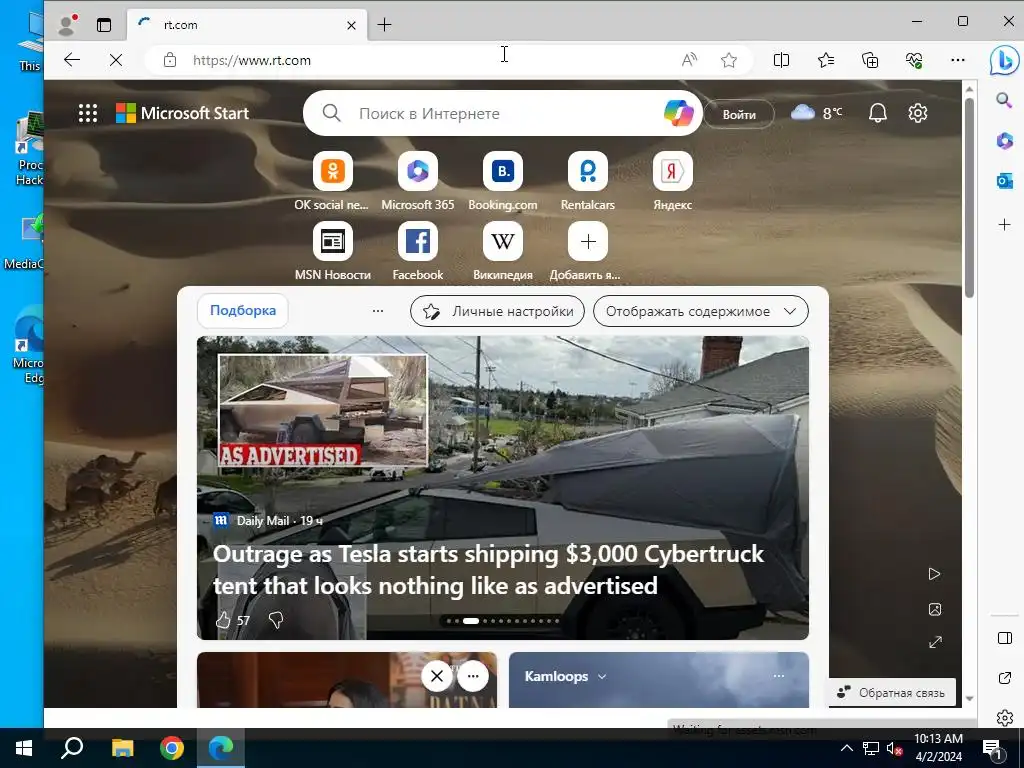
Task: Open the Tesla Cybertruck tent article
Action: click(488, 569)
